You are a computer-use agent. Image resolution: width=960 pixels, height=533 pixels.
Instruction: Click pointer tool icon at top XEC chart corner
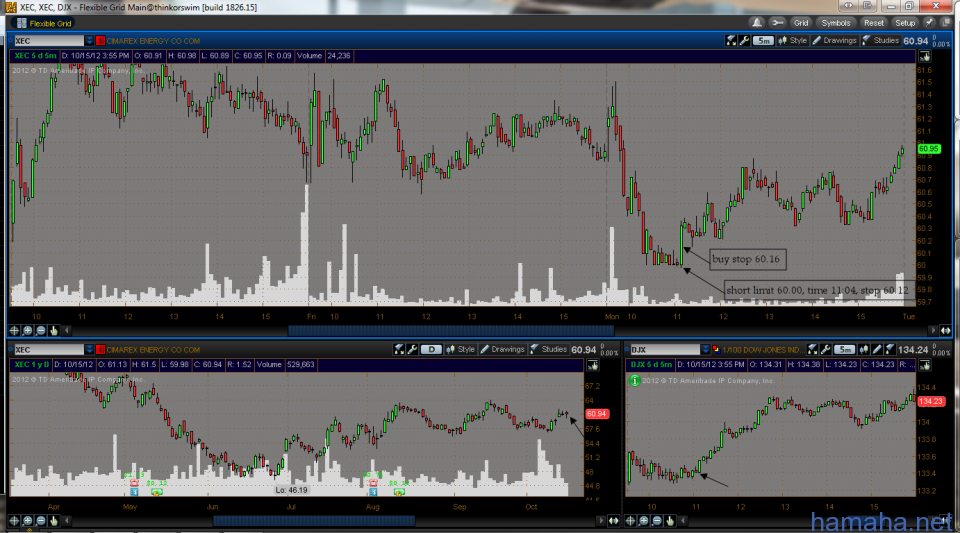tap(924, 56)
